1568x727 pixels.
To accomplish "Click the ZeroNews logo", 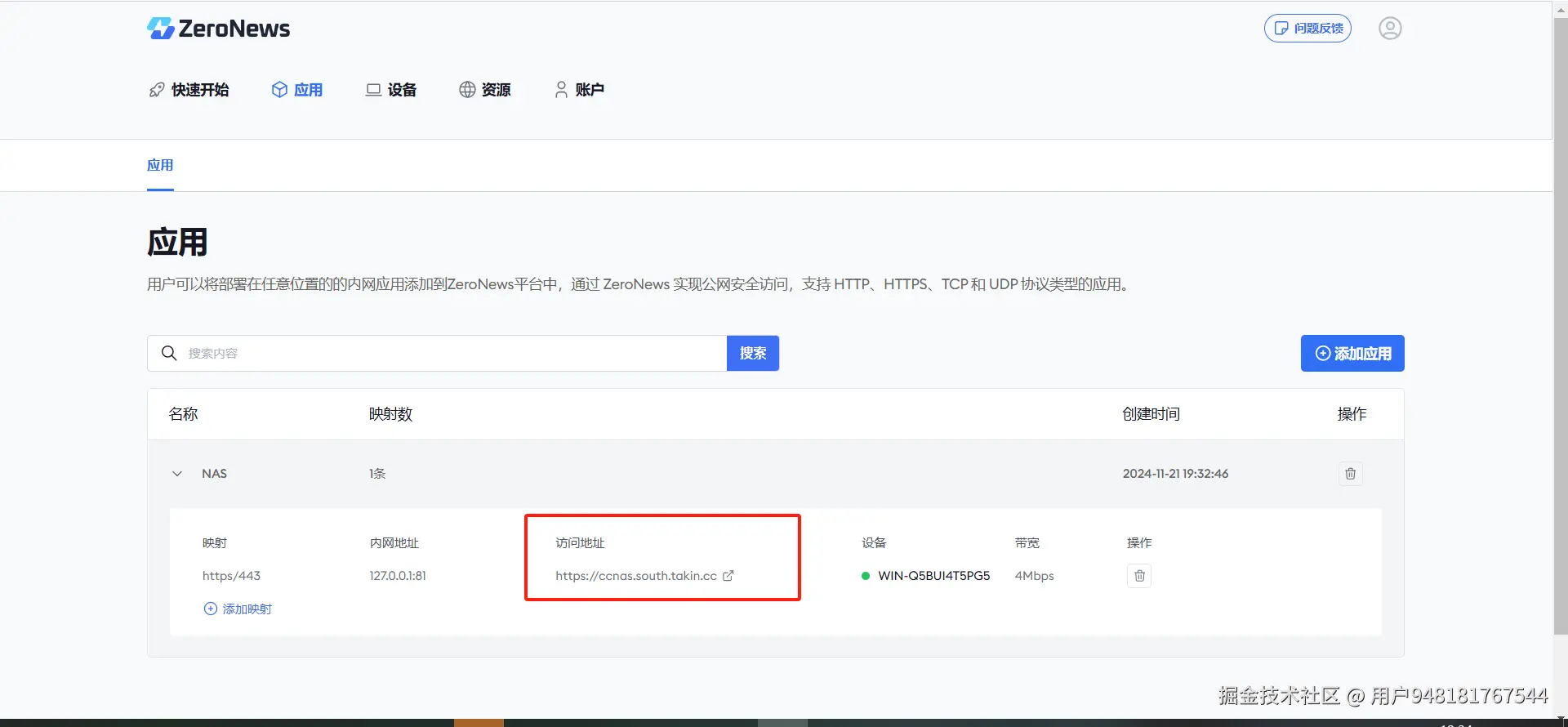I will click(x=218, y=29).
